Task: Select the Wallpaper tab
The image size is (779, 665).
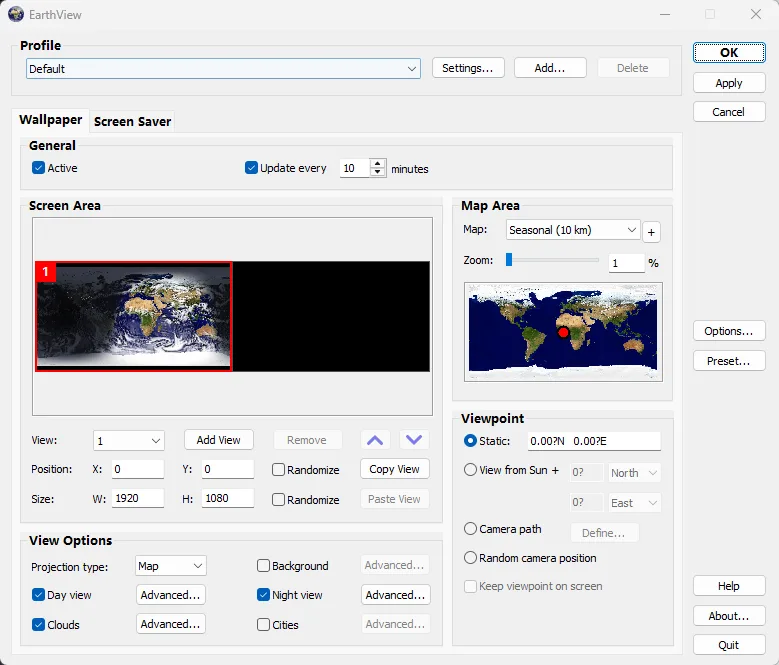Action: [51, 120]
